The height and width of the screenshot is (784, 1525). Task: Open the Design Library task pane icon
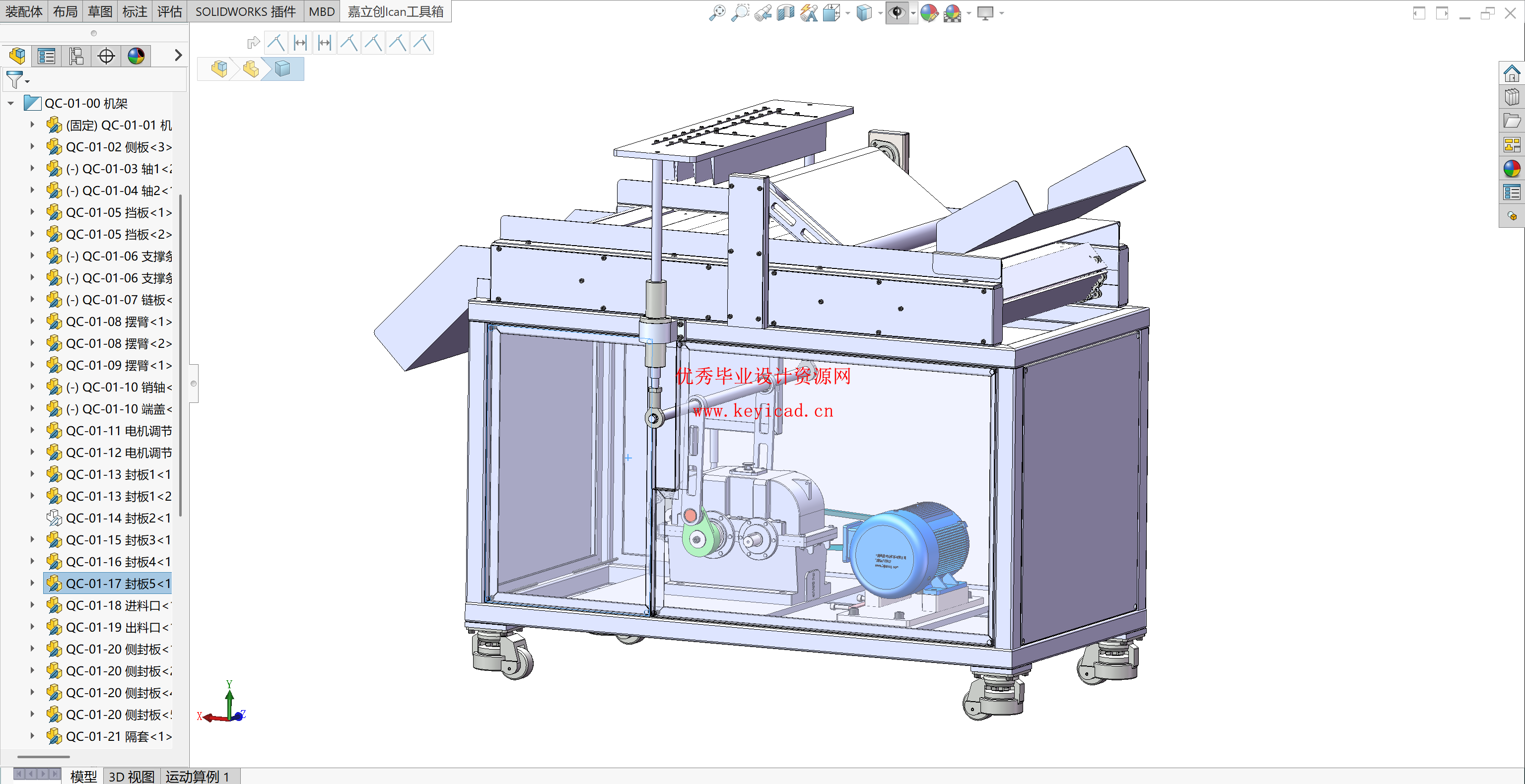tap(1512, 97)
